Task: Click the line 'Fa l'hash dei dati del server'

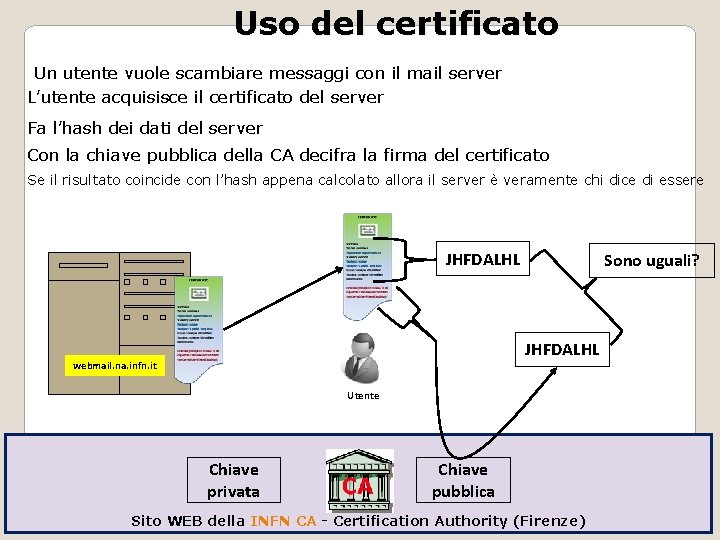Action: 145,128
